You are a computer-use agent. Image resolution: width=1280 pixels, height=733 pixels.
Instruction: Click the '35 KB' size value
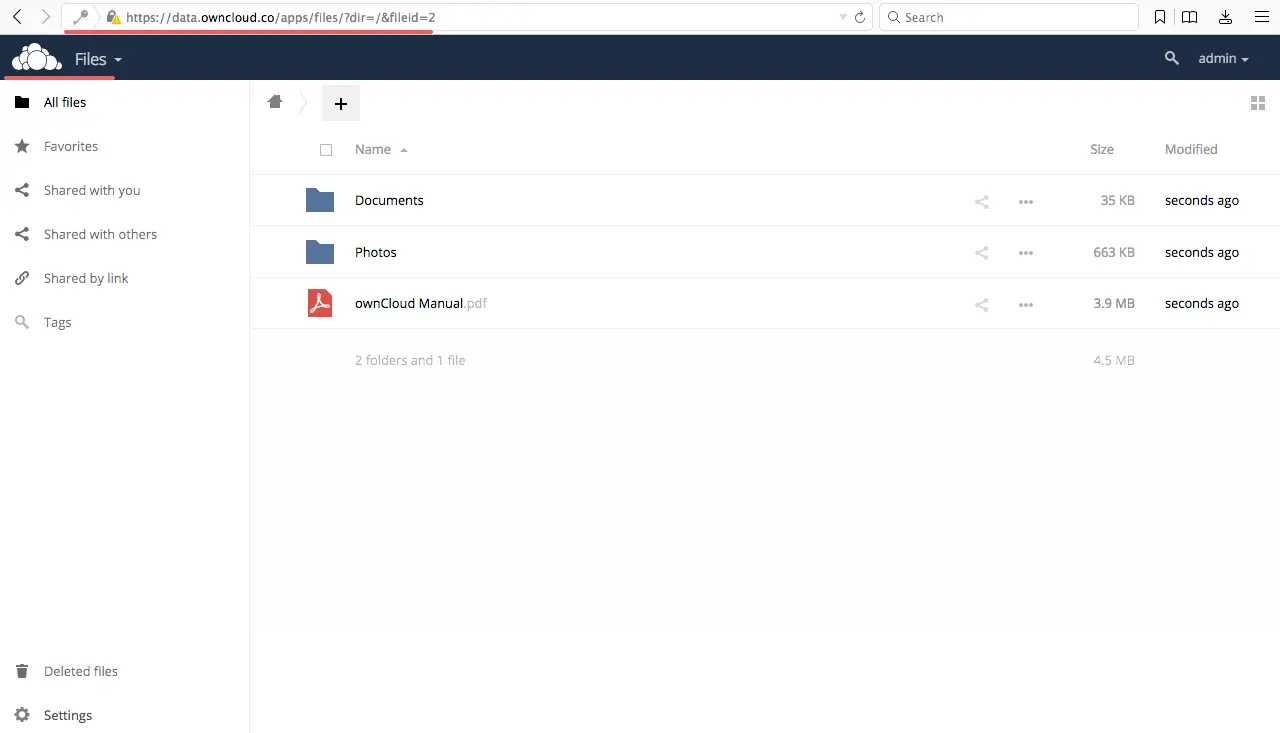[x=1118, y=200]
